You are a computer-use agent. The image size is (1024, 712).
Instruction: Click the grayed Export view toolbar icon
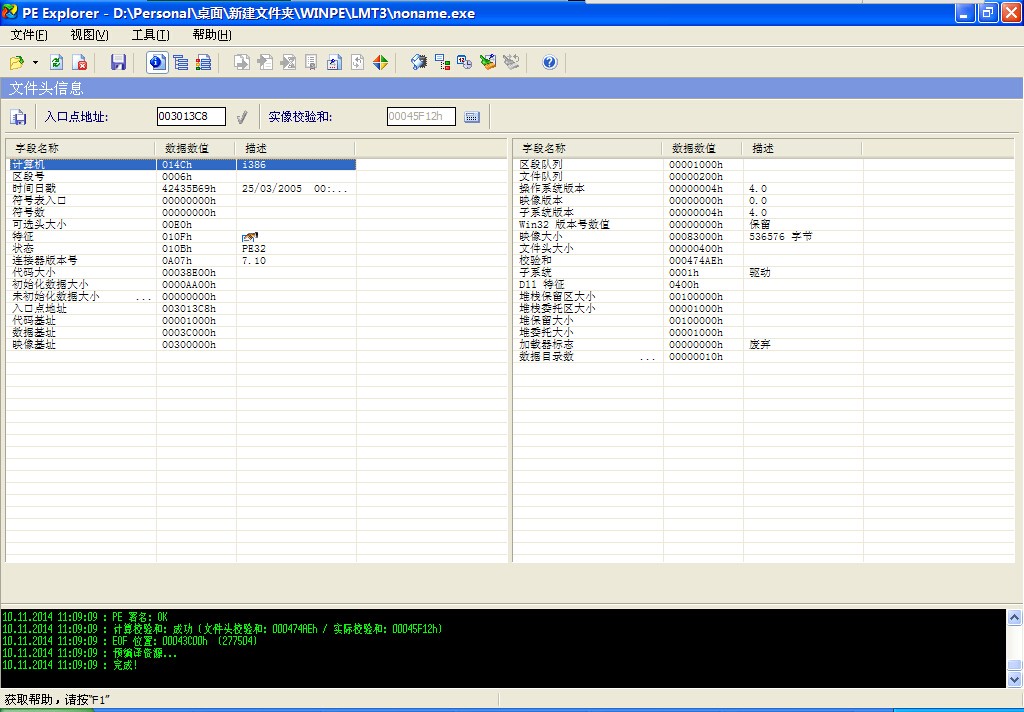click(x=242, y=63)
